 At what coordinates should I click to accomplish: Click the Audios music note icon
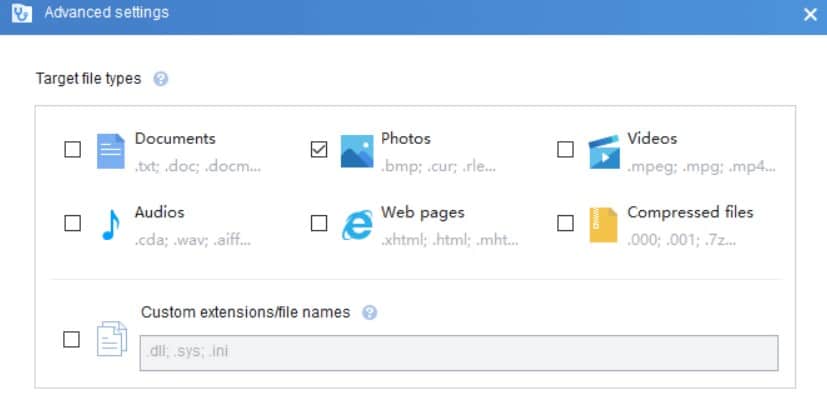point(111,225)
